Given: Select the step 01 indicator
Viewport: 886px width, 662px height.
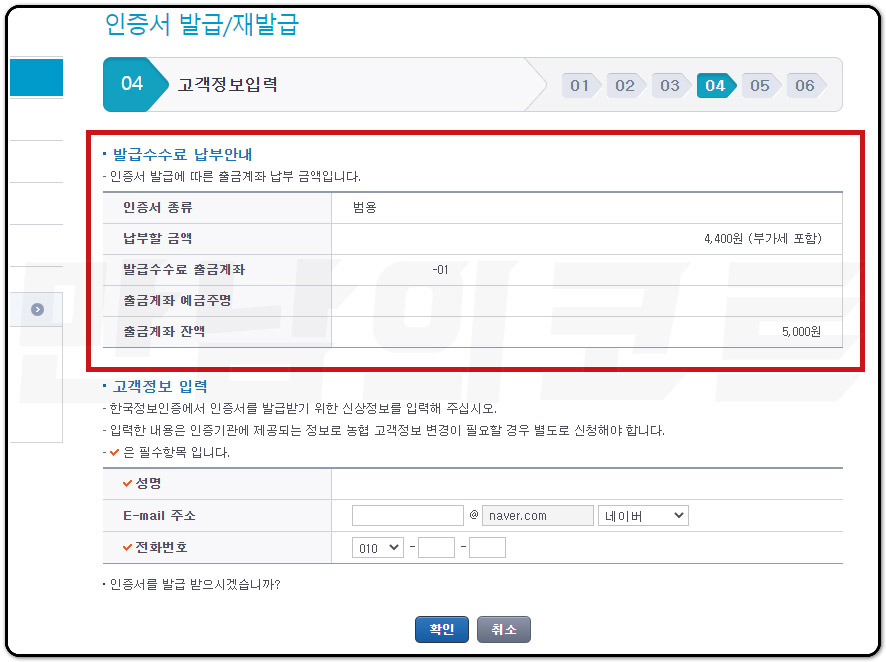Looking at the screenshot, I should tap(580, 86).
